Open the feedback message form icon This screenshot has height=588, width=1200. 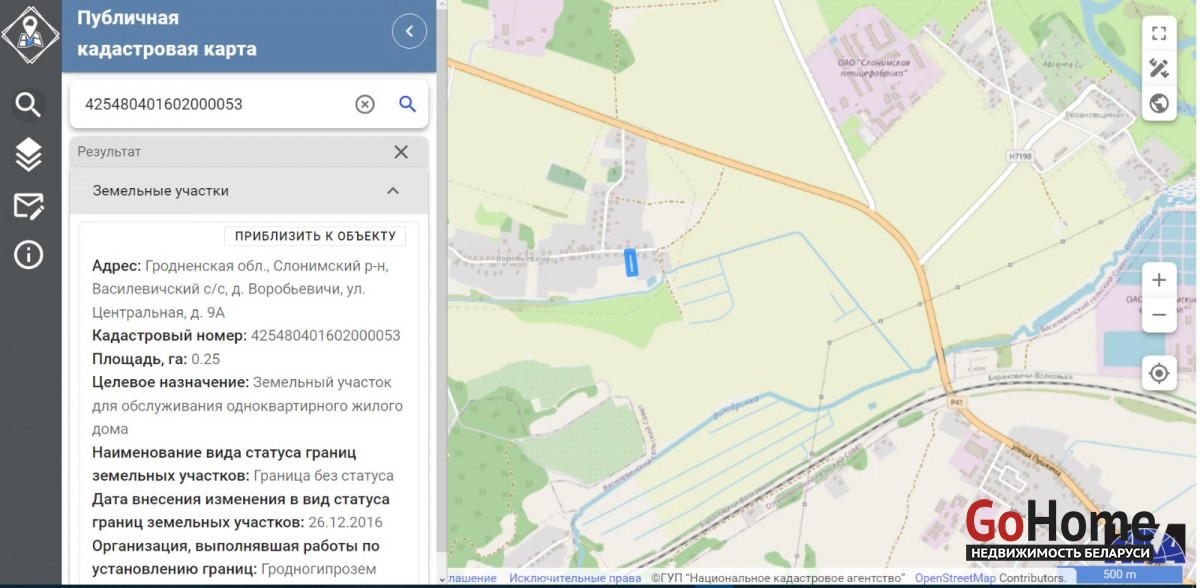(x=28, y=206)
